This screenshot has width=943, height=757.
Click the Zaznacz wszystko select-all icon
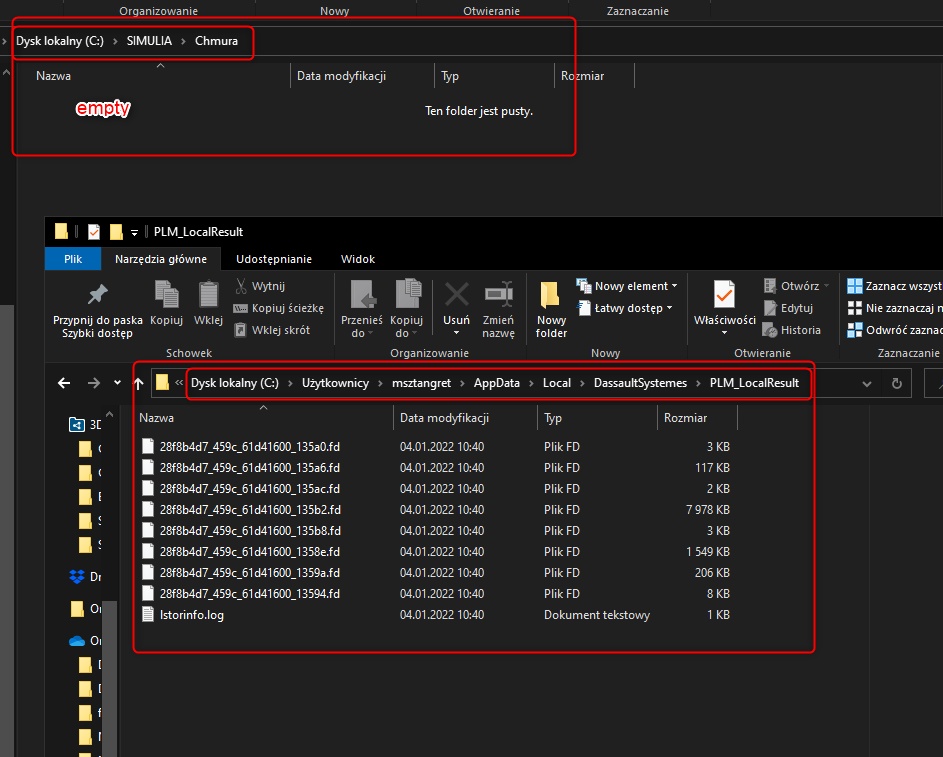tap(855, 286)
